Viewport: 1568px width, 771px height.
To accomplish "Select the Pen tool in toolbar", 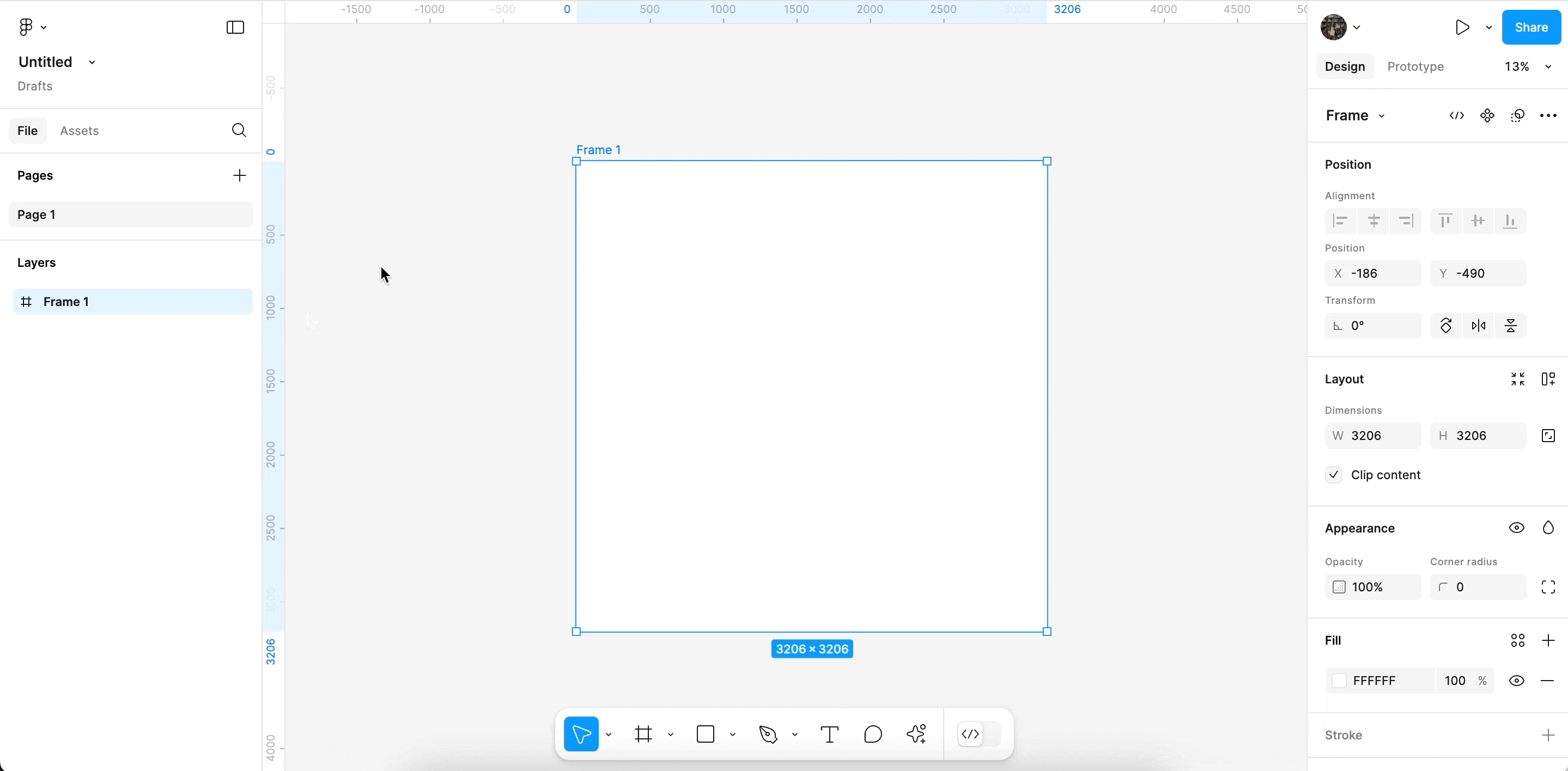I will [768, 734].
